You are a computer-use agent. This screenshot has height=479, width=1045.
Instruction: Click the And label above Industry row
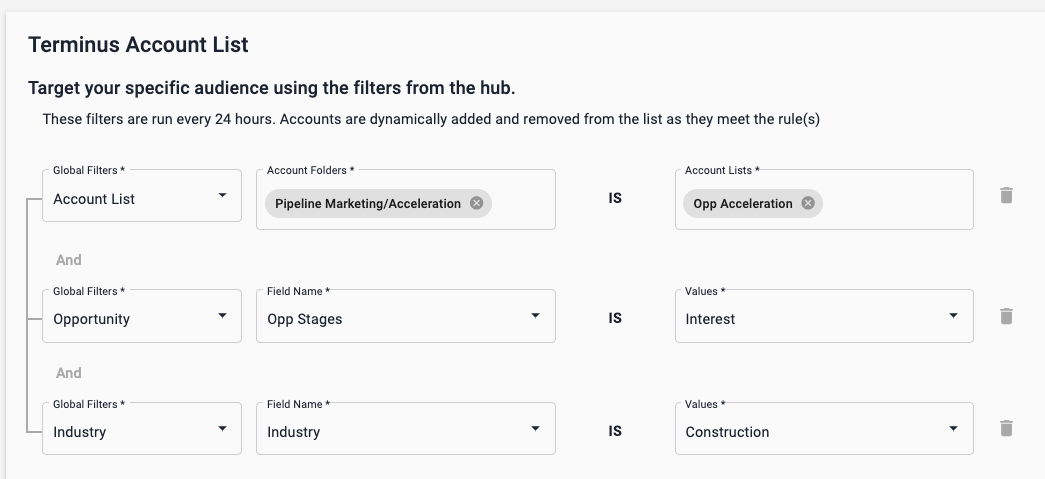(69, 373)
